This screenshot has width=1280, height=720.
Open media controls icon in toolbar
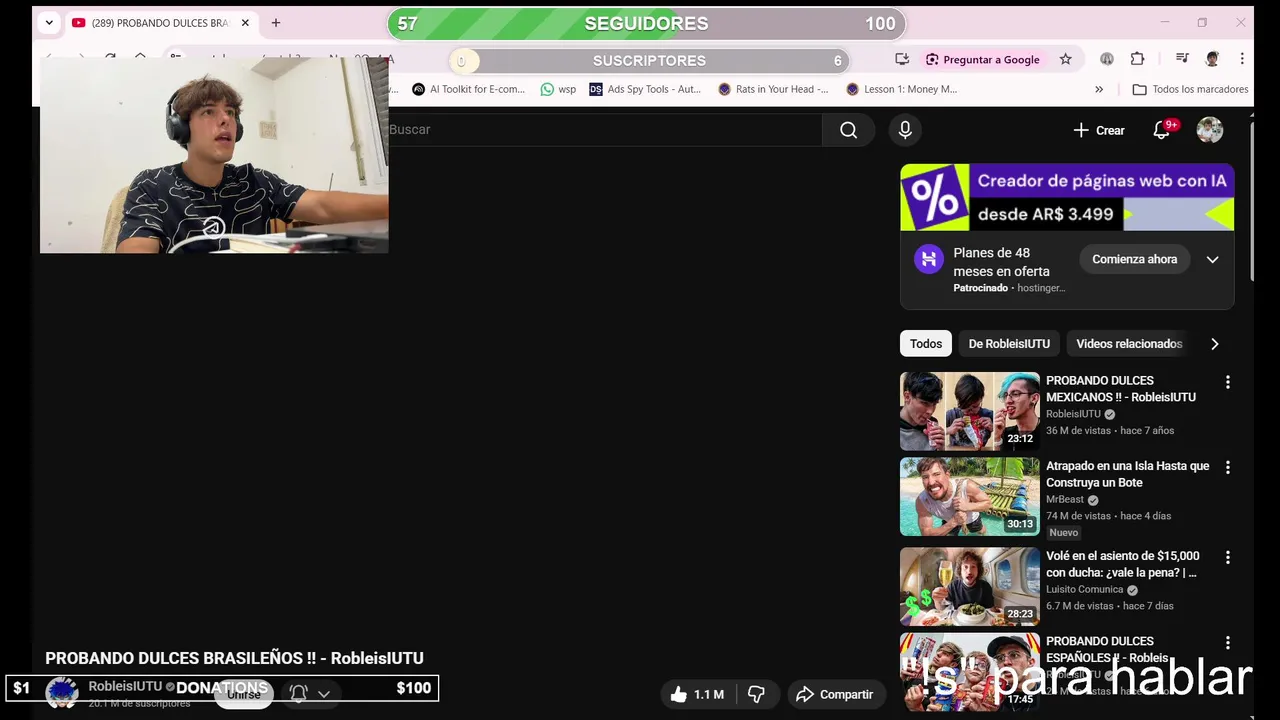[x=1182, y=59]
